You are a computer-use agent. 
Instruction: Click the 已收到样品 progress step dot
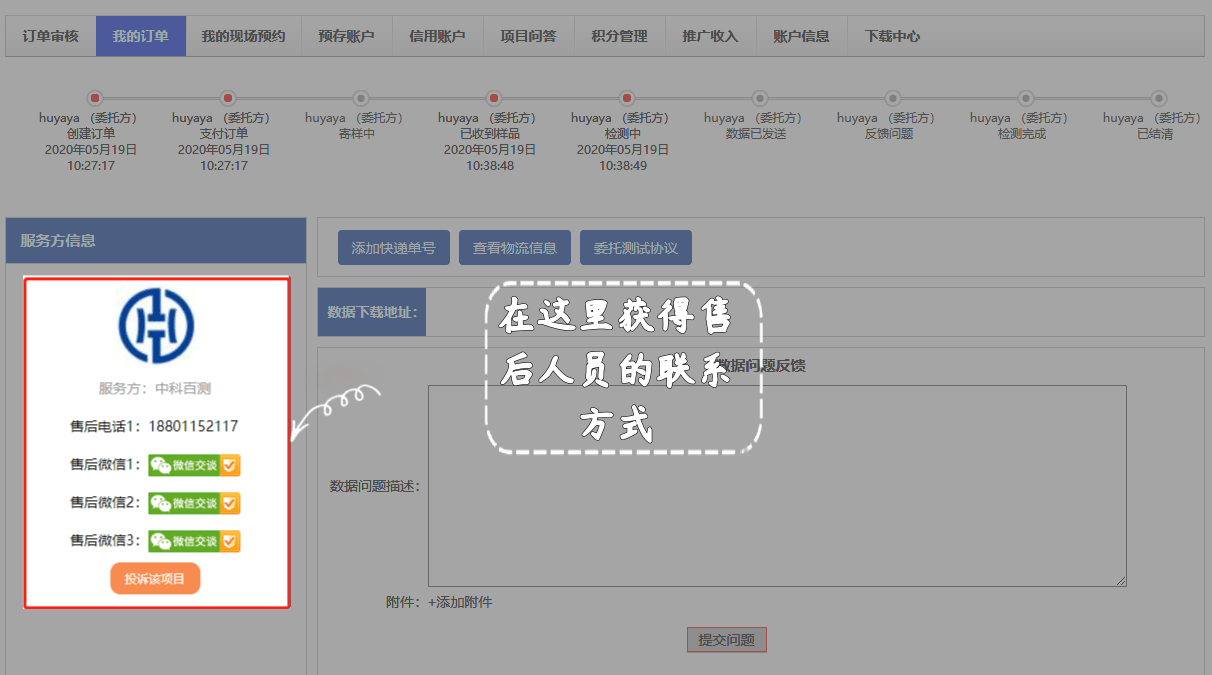(494, 98)
